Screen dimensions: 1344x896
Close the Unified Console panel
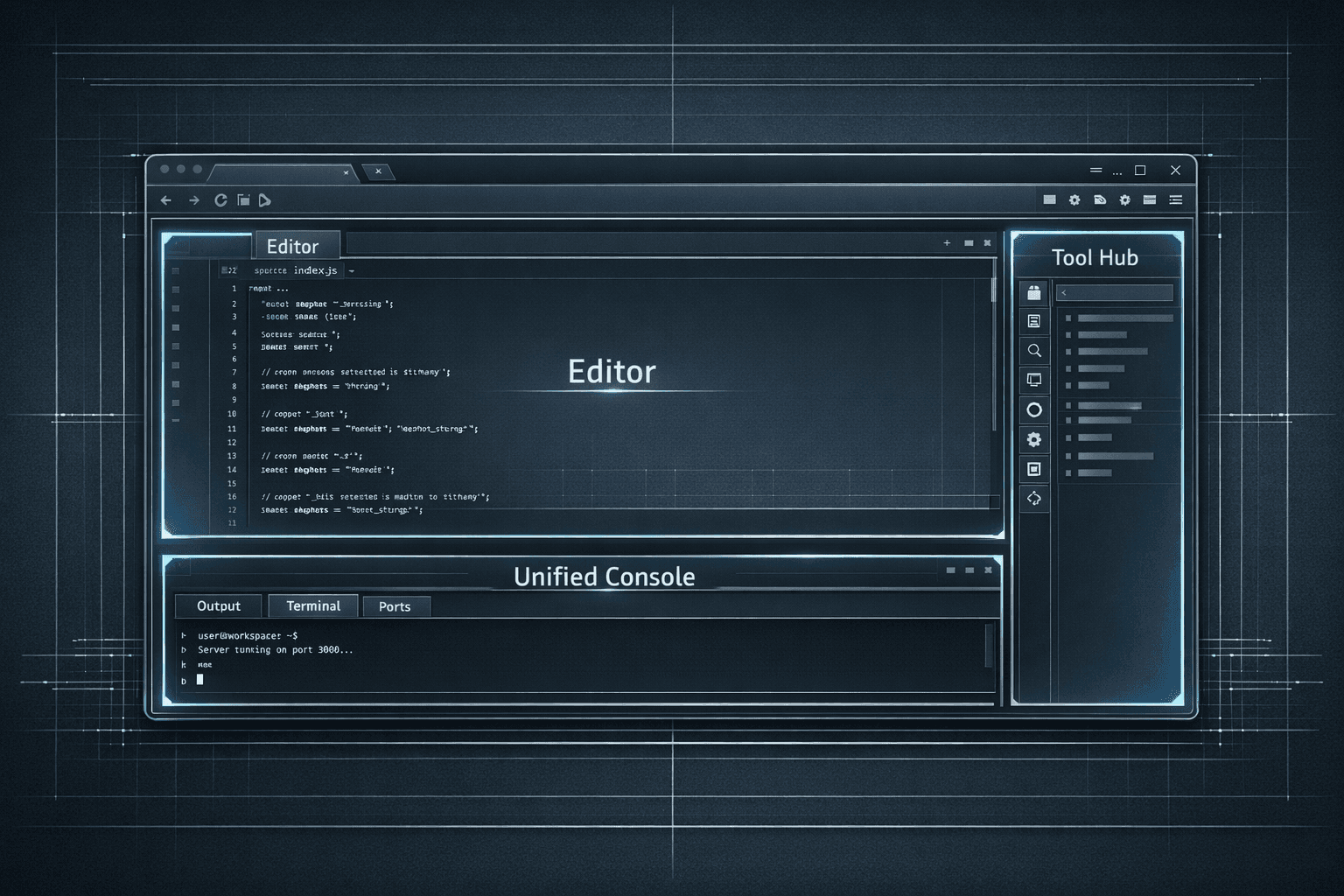pyautogui.click(x=988, y=570)
